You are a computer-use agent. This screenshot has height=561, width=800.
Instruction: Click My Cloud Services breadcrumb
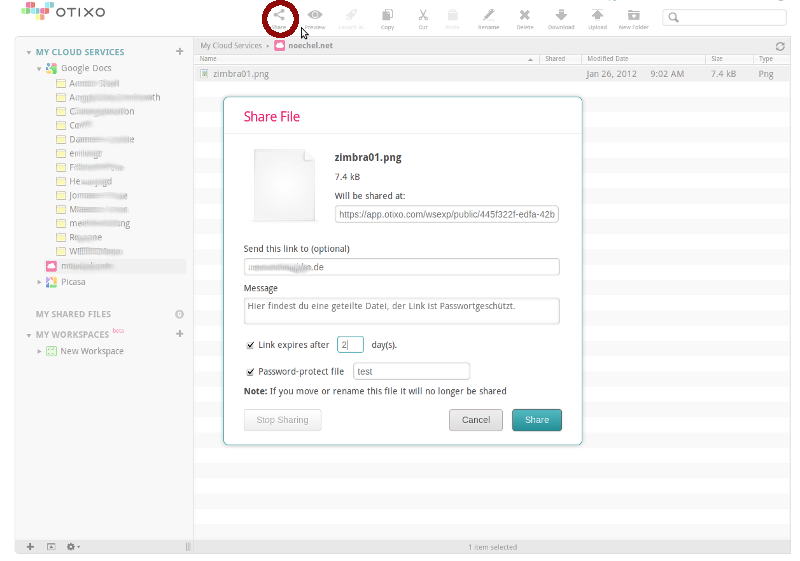click(x=231, y=46)
